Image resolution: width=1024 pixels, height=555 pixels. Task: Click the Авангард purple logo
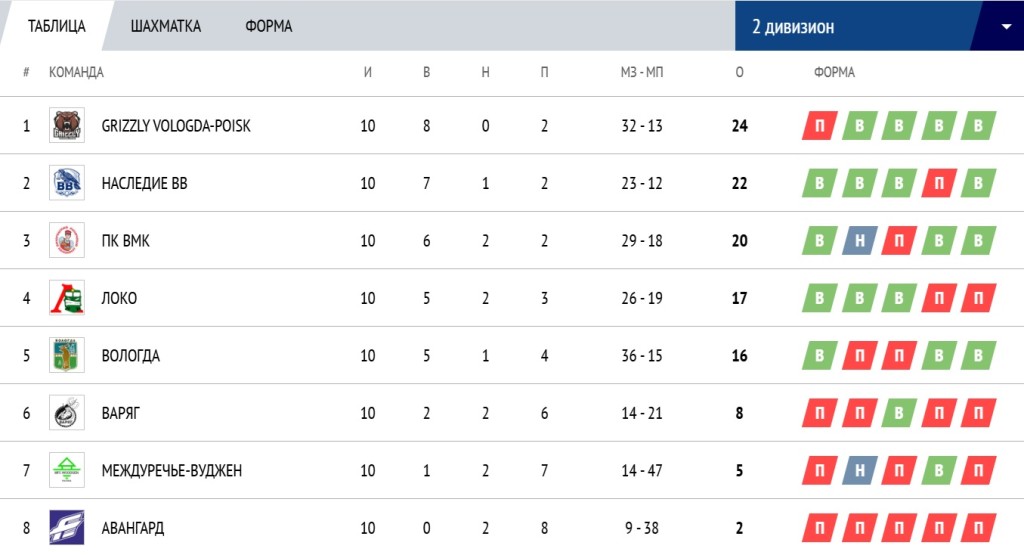coord(67,528)
